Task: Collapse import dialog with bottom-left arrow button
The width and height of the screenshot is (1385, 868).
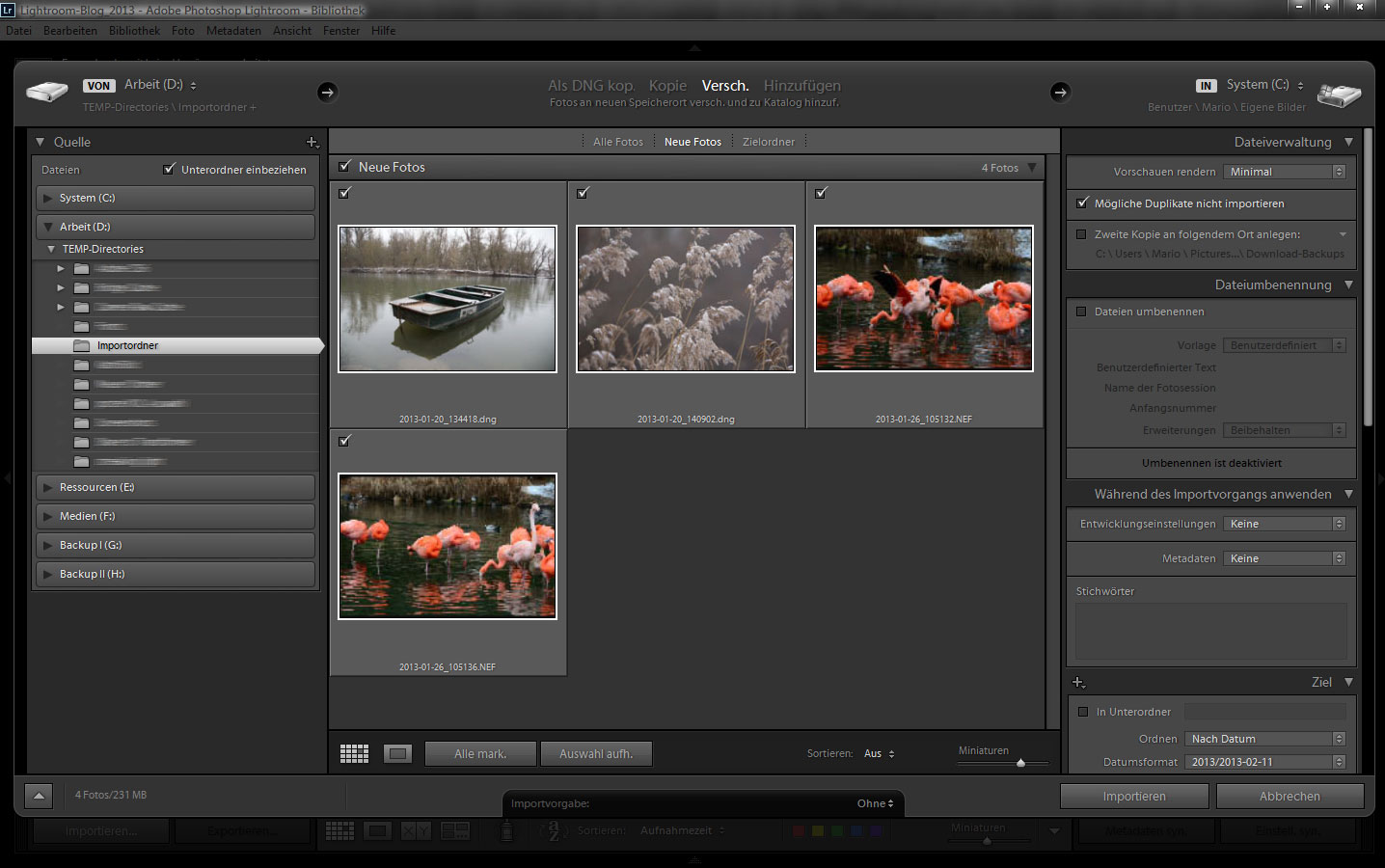Action: (38, 796)
